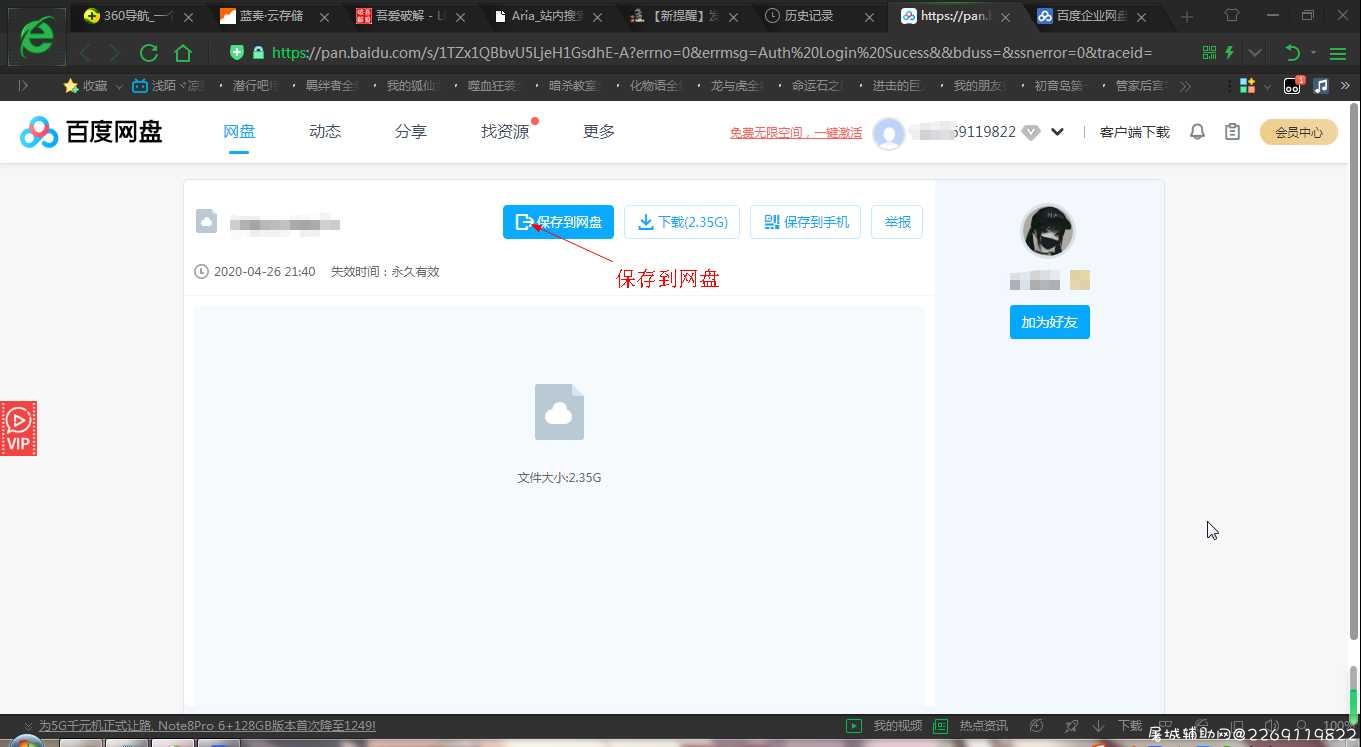The height and width of the screenshot is (747, 1361).
Task: Click the Note8Pro news ticker link
Action: pyautogui.click(x=207, y=726)
